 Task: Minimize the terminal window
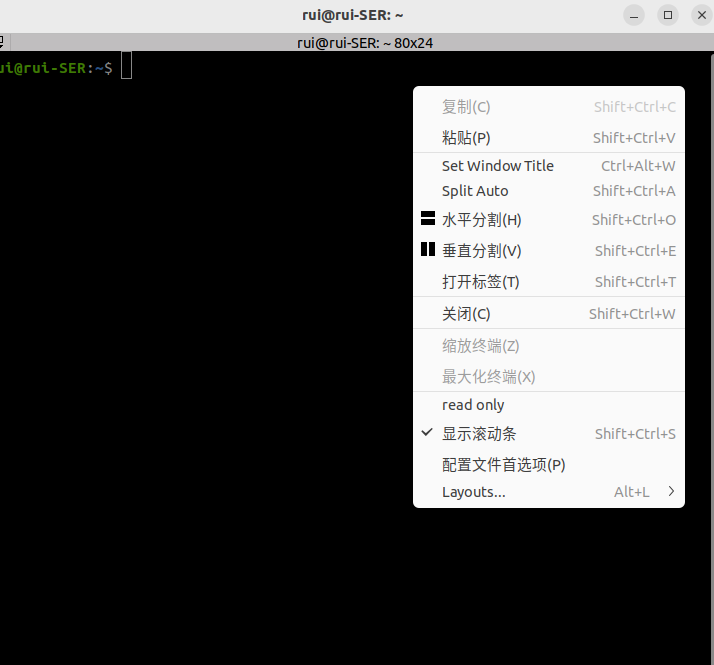click(x=634, y=15)
